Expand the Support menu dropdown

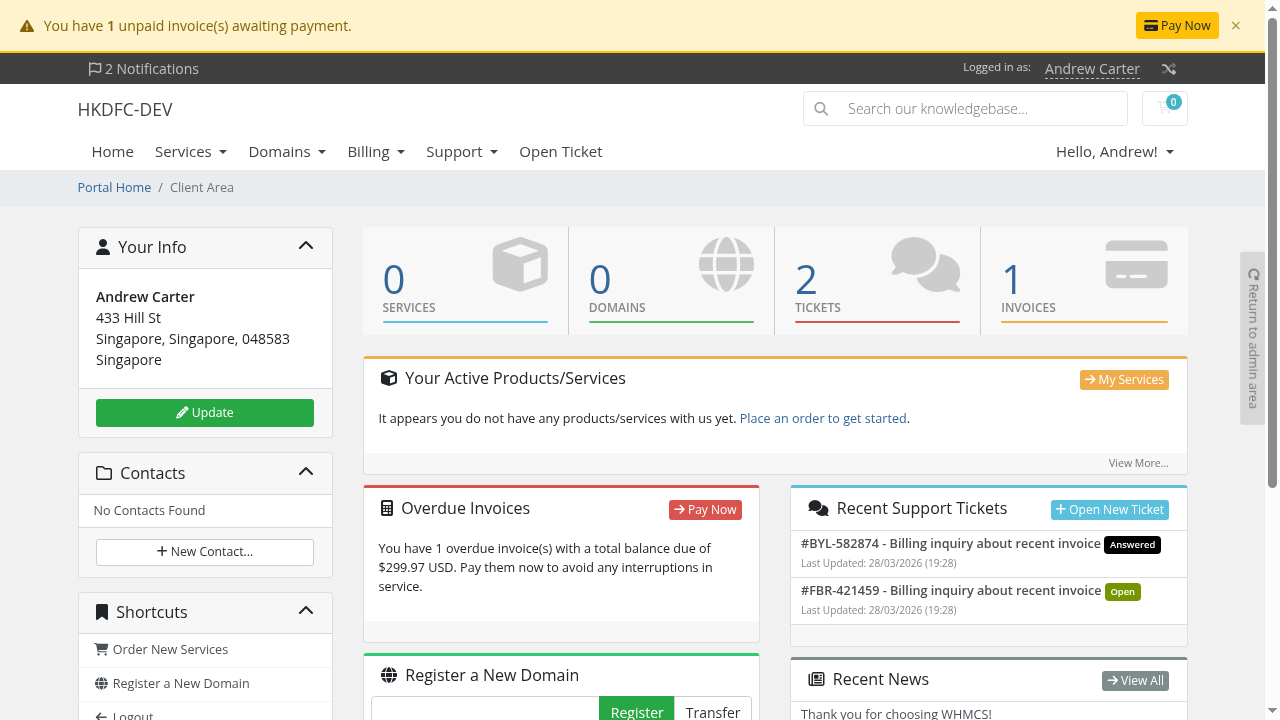click(x=462, y=152)
